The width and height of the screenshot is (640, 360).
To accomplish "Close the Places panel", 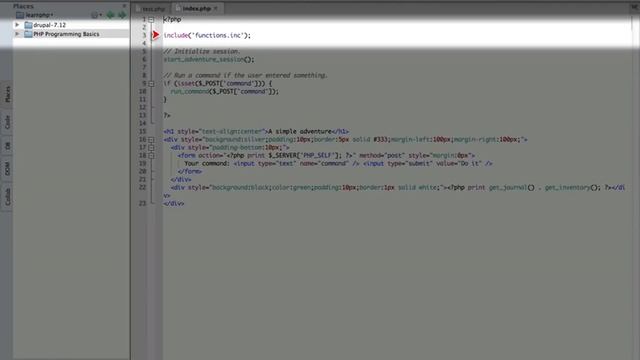I will click(x=124, y=6).
